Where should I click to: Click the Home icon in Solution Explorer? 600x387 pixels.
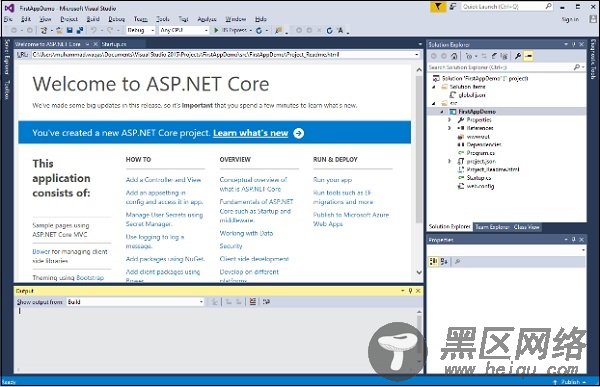[454, 56]
